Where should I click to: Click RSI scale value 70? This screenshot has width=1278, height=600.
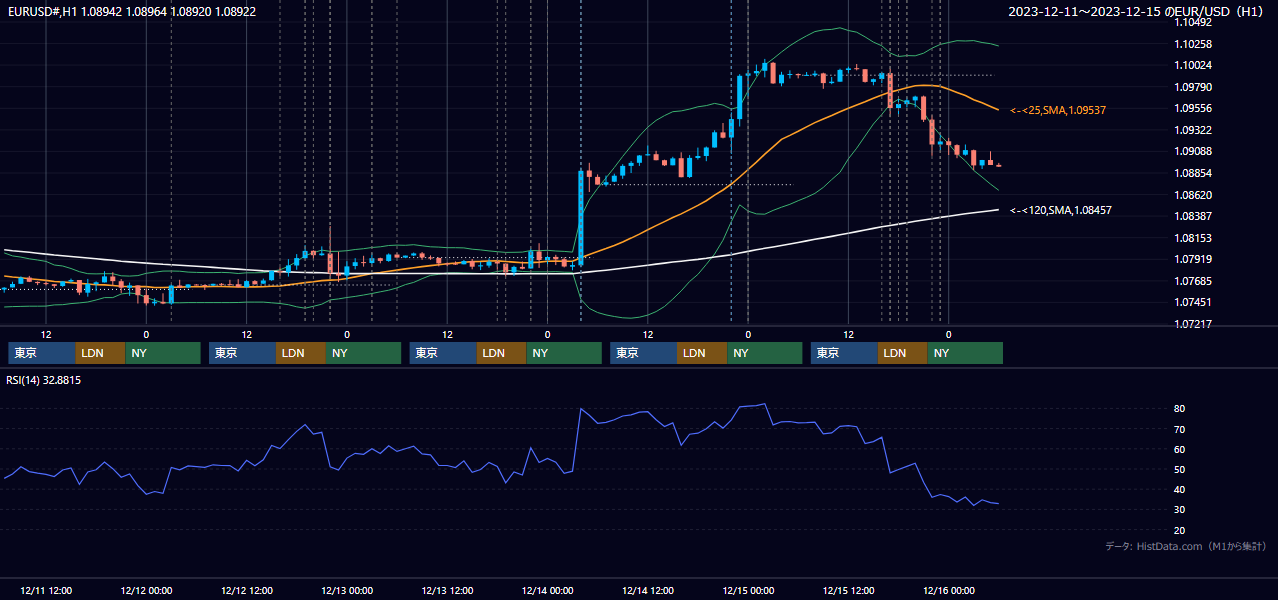1180,429
